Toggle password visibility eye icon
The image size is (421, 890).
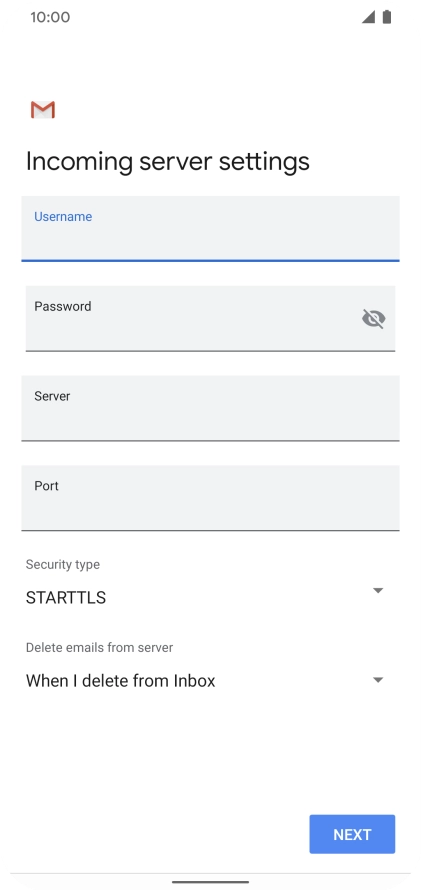click(x=373, y=318)
